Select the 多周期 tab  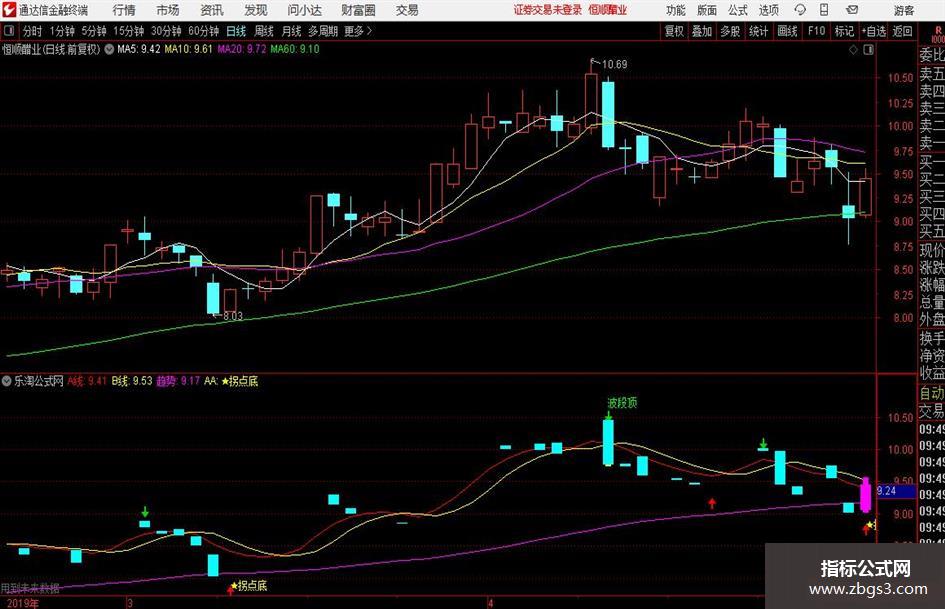[323, 31]
